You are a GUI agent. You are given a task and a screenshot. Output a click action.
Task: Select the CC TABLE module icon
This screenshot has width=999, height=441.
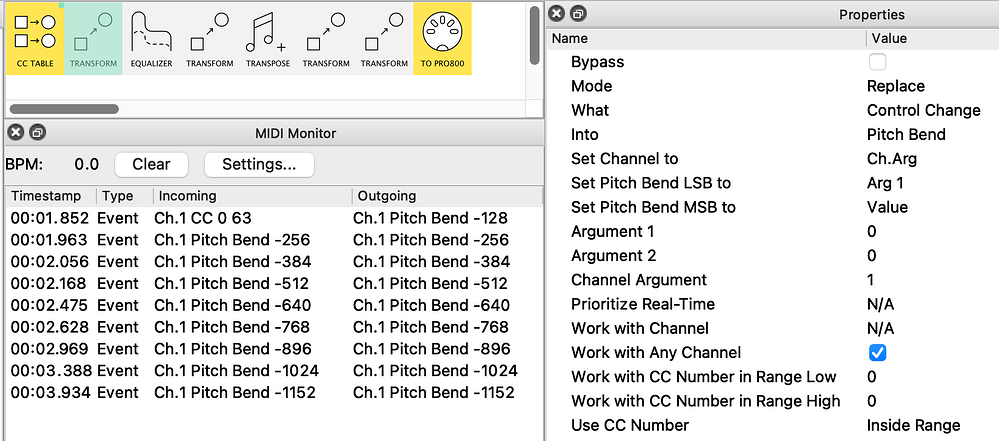pos(35,38)
